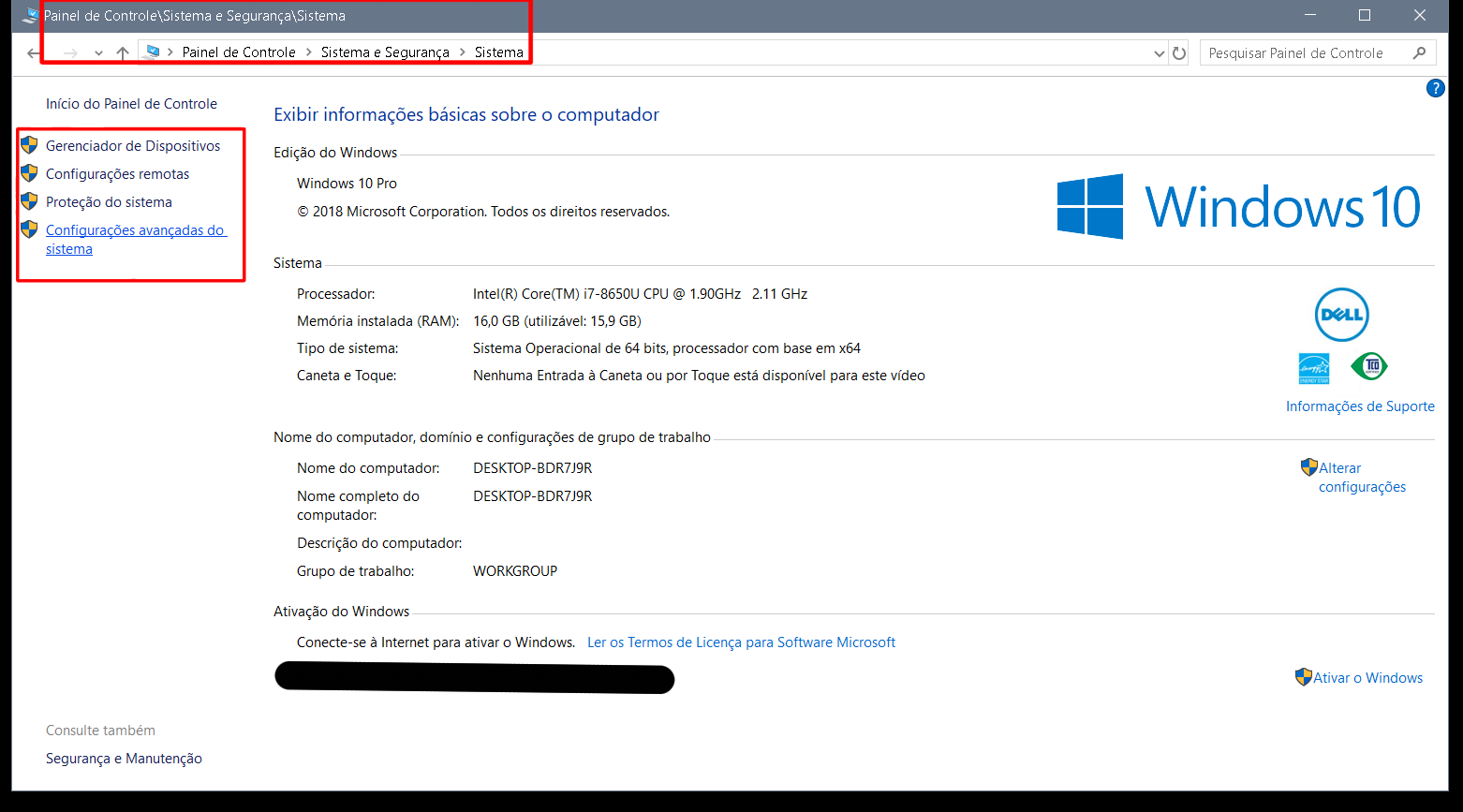This screenshot has width=1463, height=812.
Task: Click the green TCO certified badge
Action: [1370, 366]
